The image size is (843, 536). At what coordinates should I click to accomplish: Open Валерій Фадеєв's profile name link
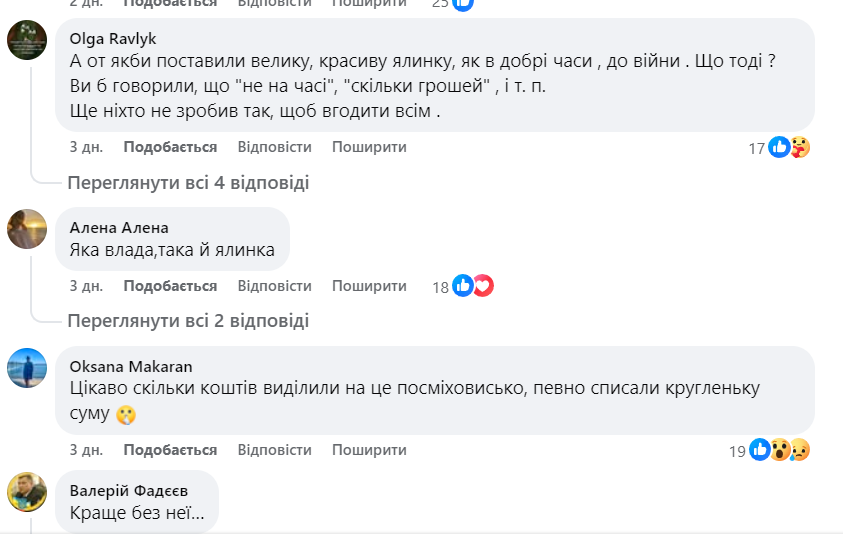(x=129, y=490)
